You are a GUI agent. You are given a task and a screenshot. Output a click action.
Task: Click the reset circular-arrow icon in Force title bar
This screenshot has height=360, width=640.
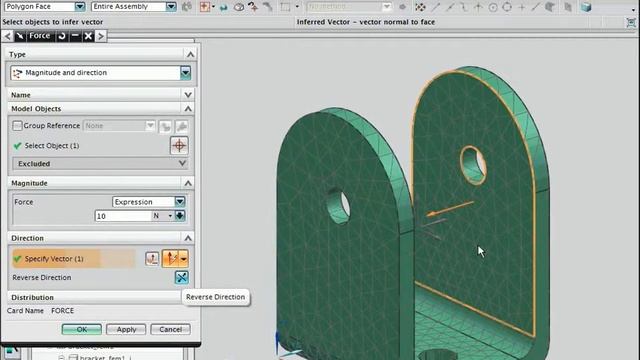(62, 36)
